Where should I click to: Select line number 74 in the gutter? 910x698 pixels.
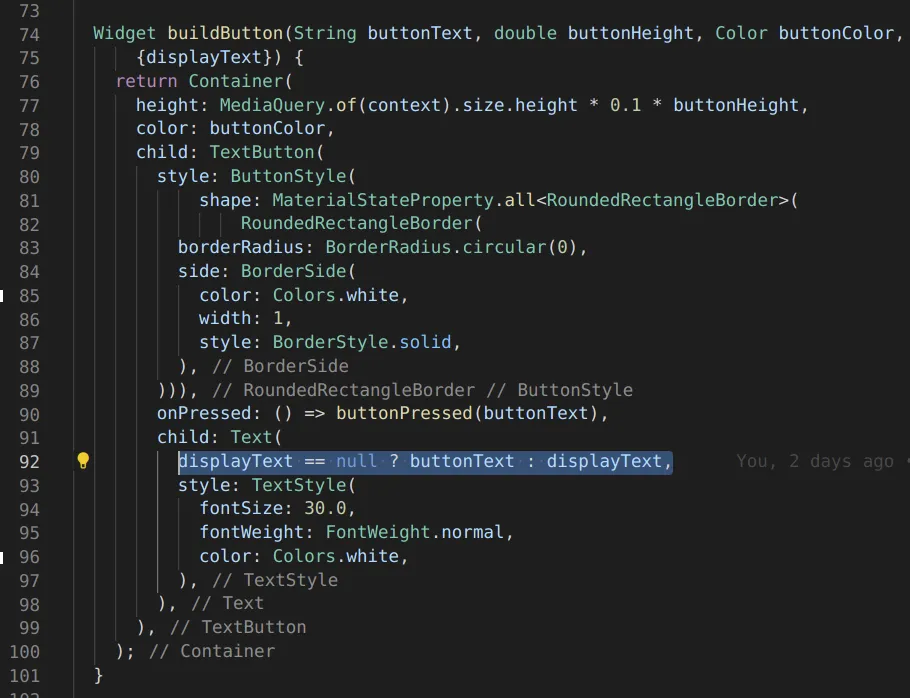coord(29,34)
